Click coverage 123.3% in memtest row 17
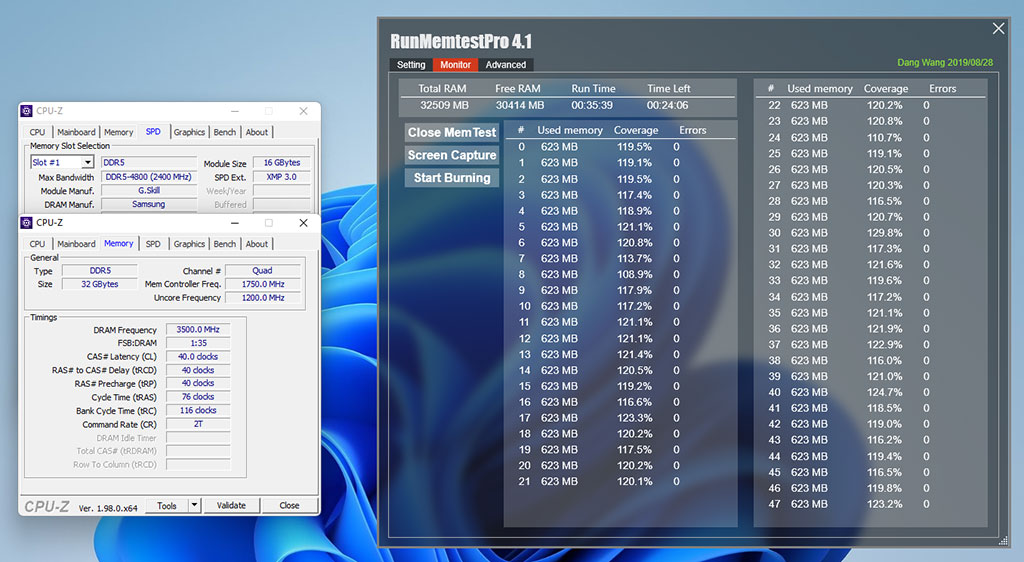Image resolution: width=1024 pixels, height=562 pixels. [x=634, y=418]
